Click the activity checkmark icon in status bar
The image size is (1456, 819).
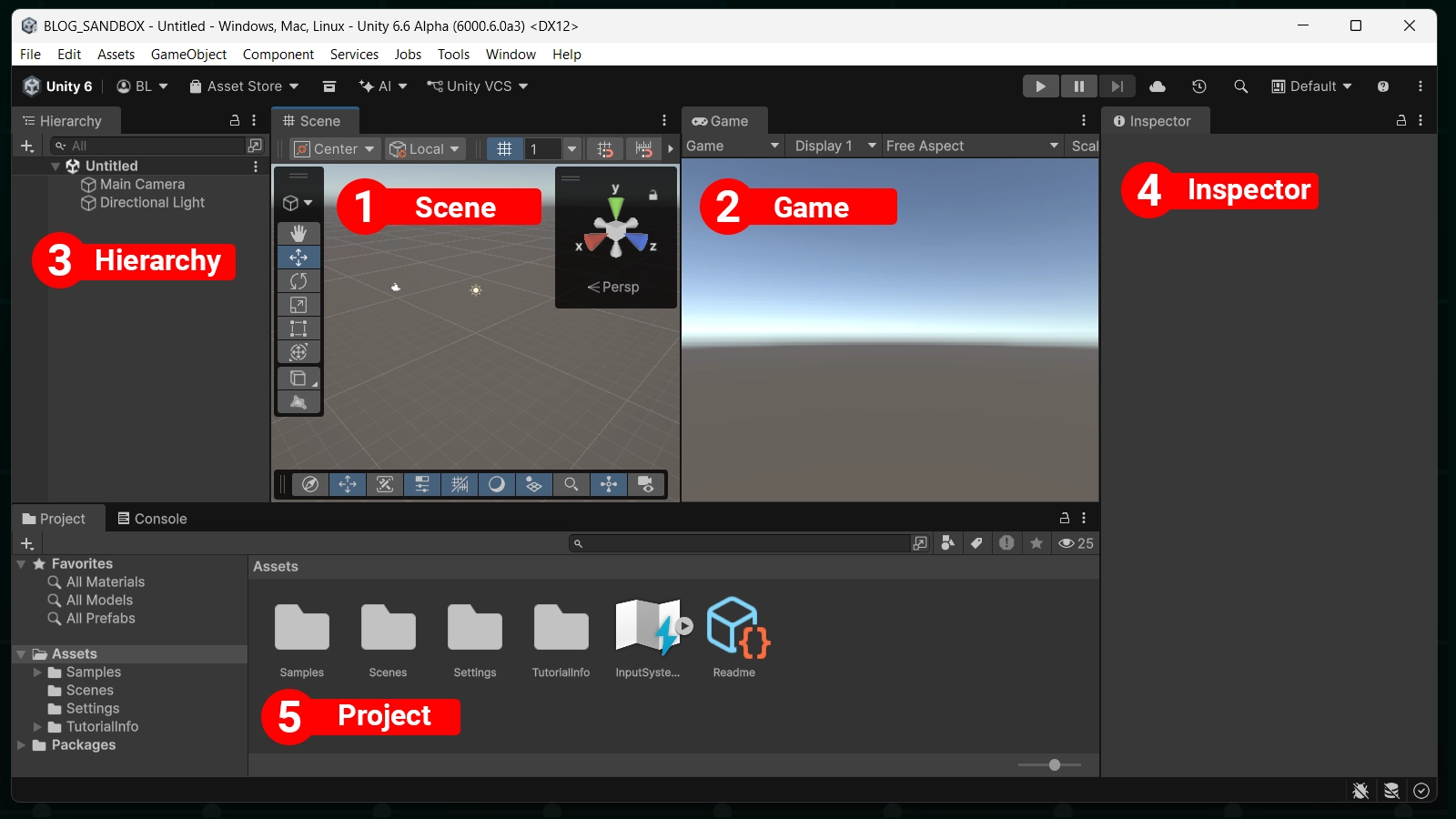(x=1421, y=791)
